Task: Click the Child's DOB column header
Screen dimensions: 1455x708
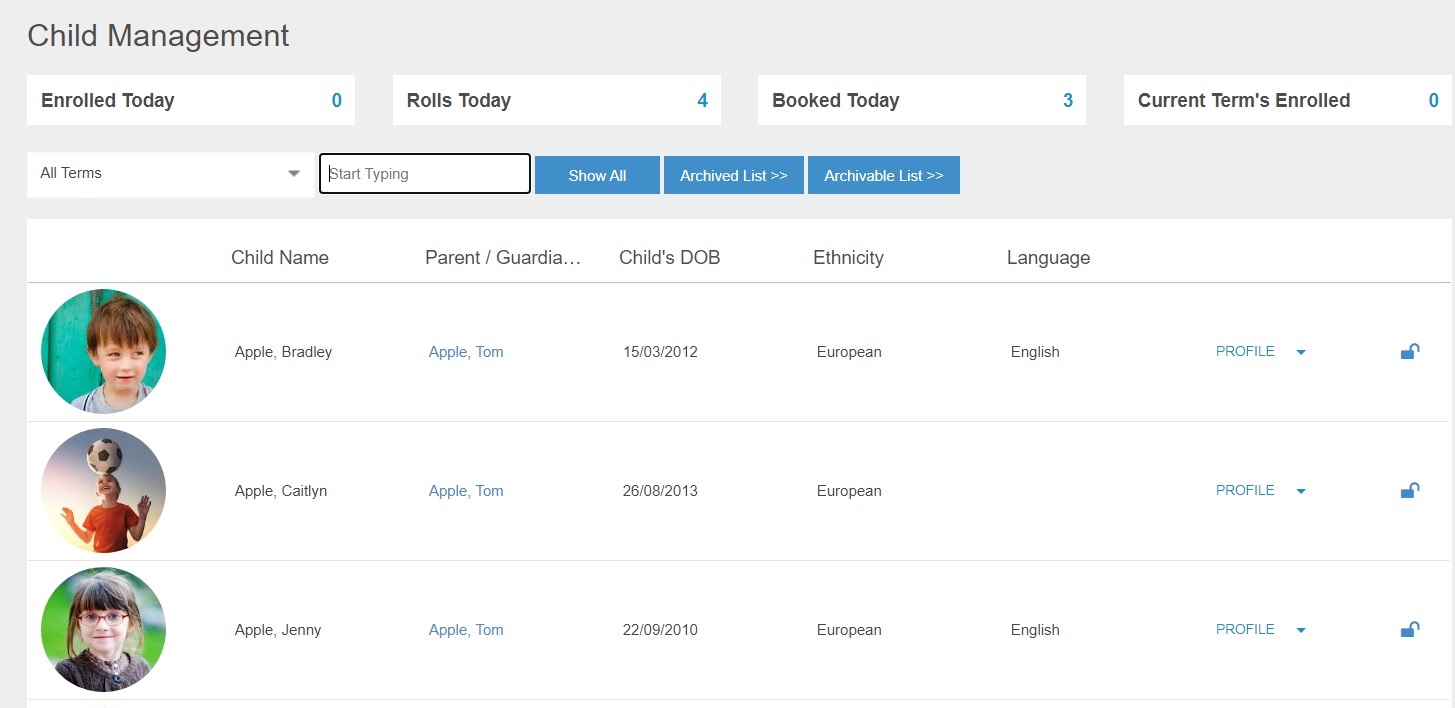Action: tap(669, 257)
